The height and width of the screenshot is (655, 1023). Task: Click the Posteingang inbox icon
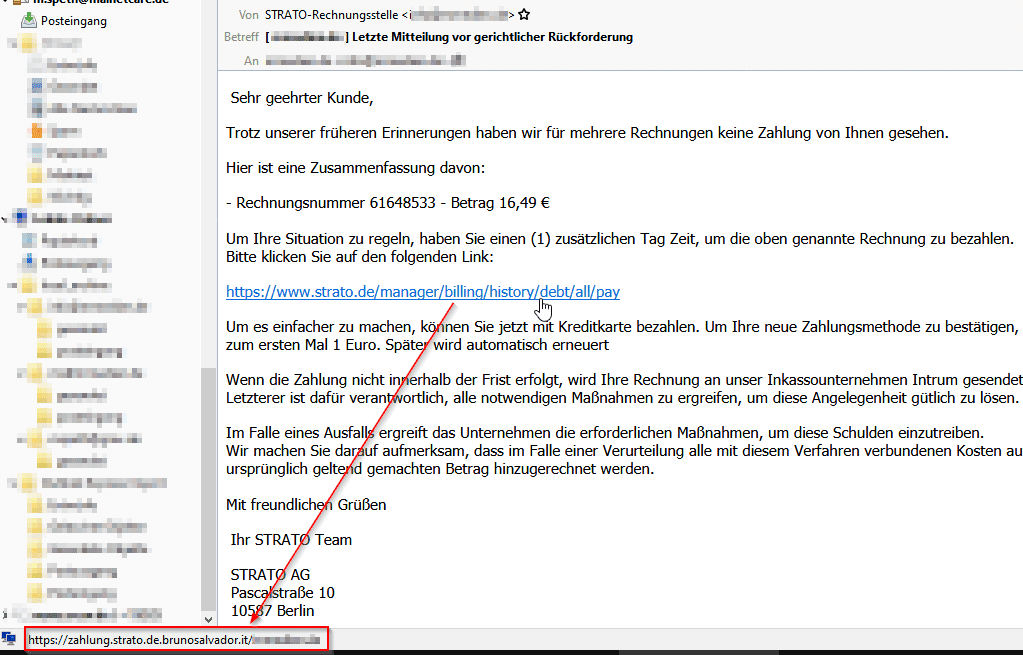29,21
